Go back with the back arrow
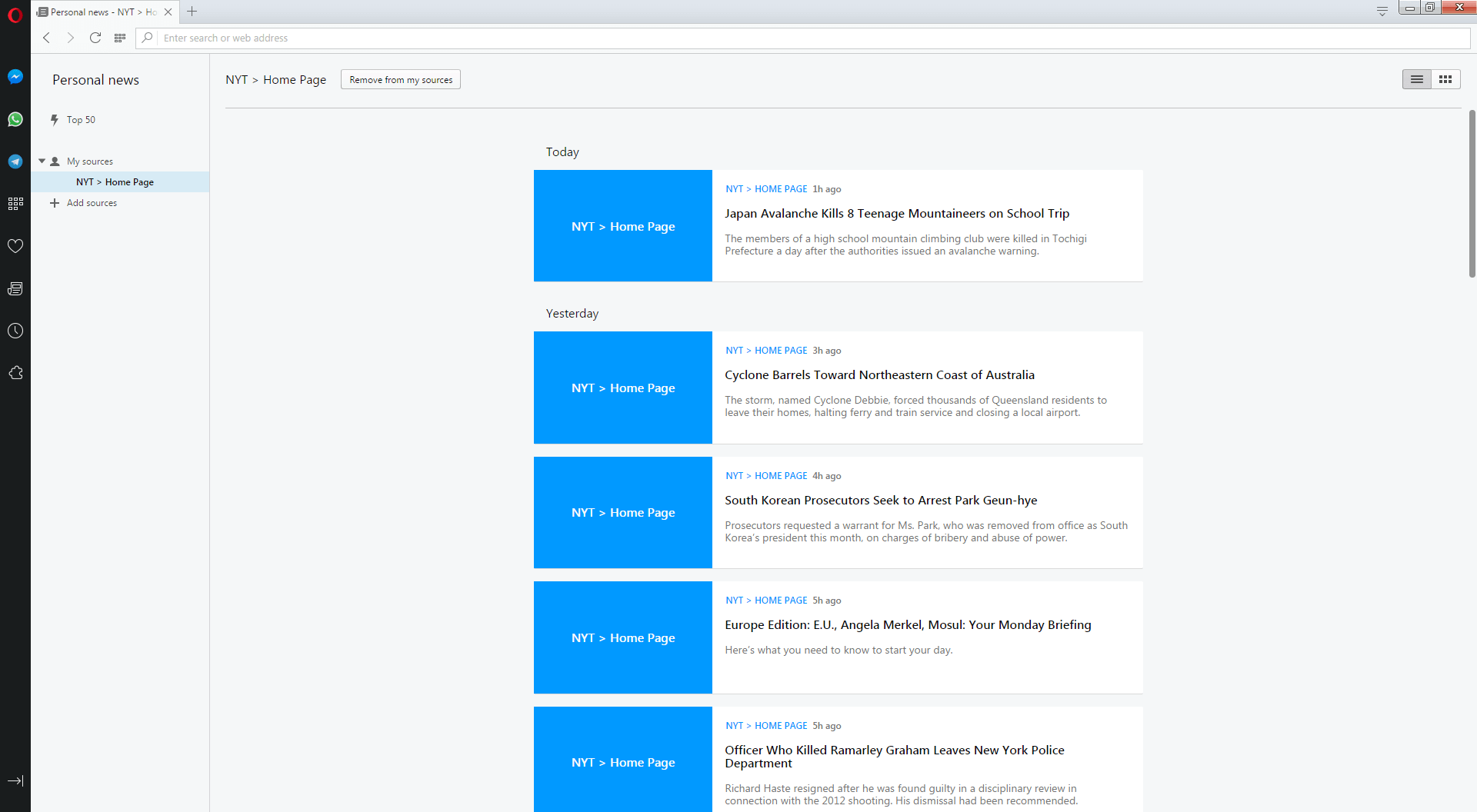This screenshot has width=1477, height=812. pos(46,38)
